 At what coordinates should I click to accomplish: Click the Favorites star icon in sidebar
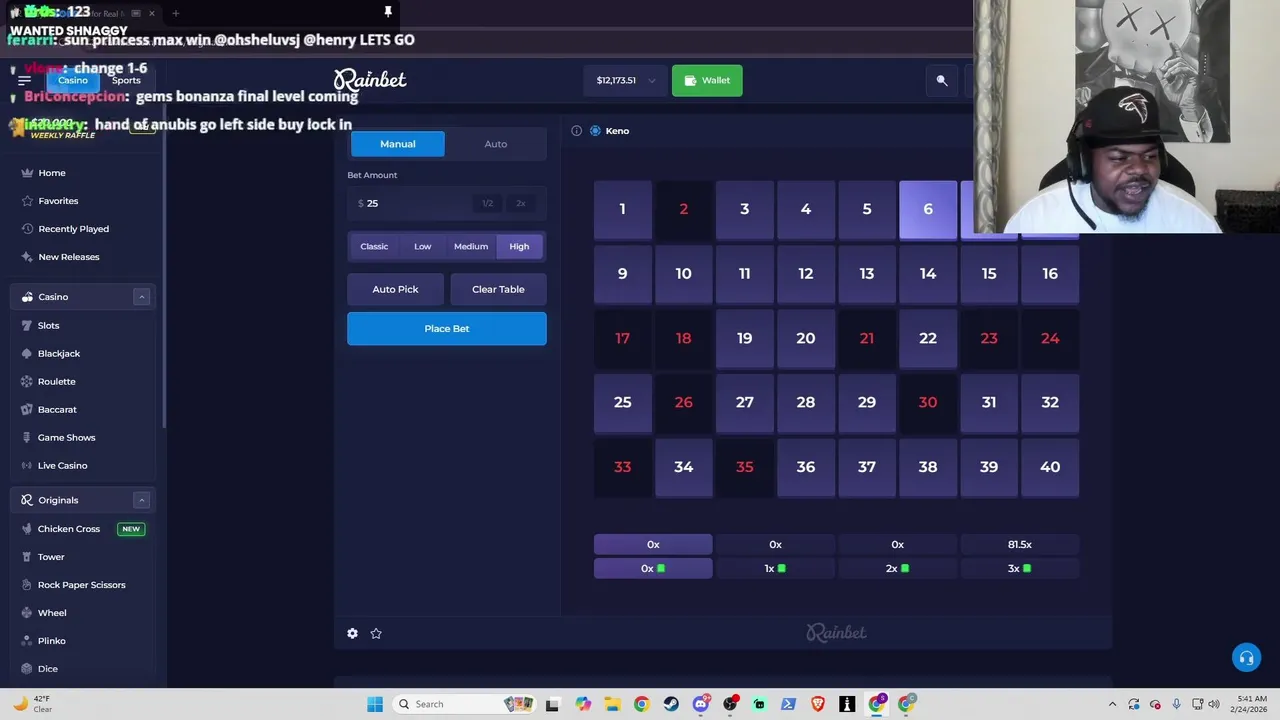click(x=27, y=201)
